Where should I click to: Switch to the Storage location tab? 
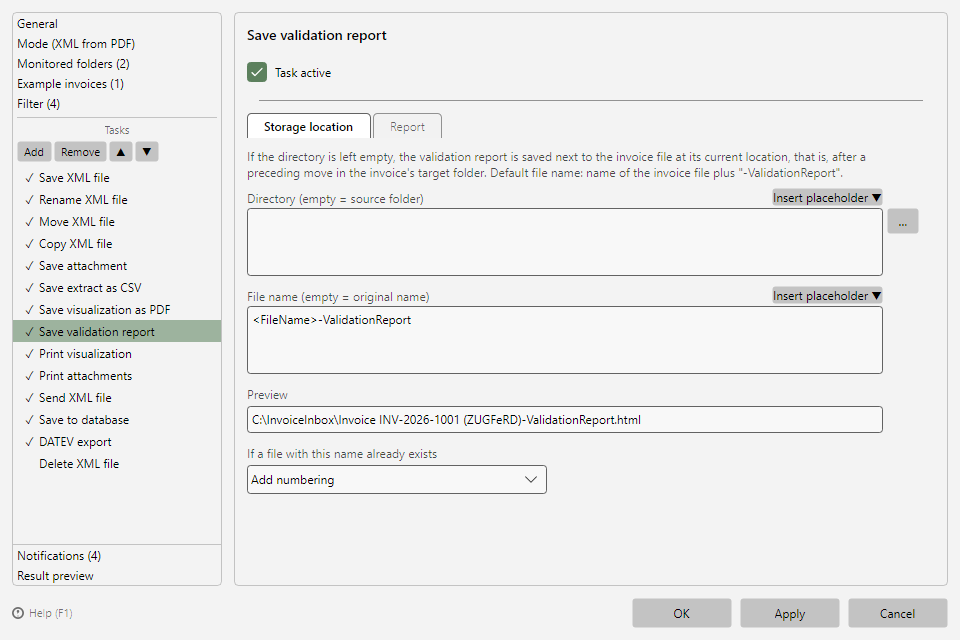[x=309, y=127]
